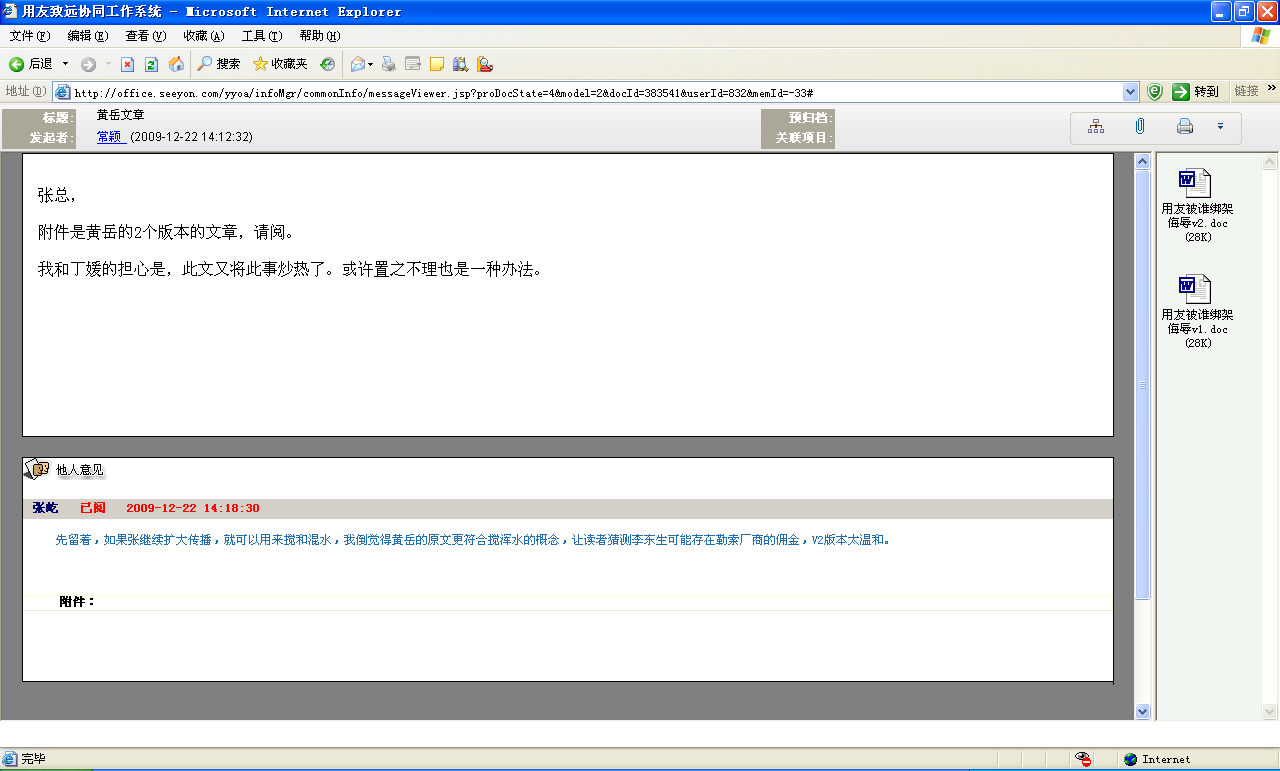1280x771 pixels.
Task: Click the document Print icon in message header
Action: click(1185, 127)
